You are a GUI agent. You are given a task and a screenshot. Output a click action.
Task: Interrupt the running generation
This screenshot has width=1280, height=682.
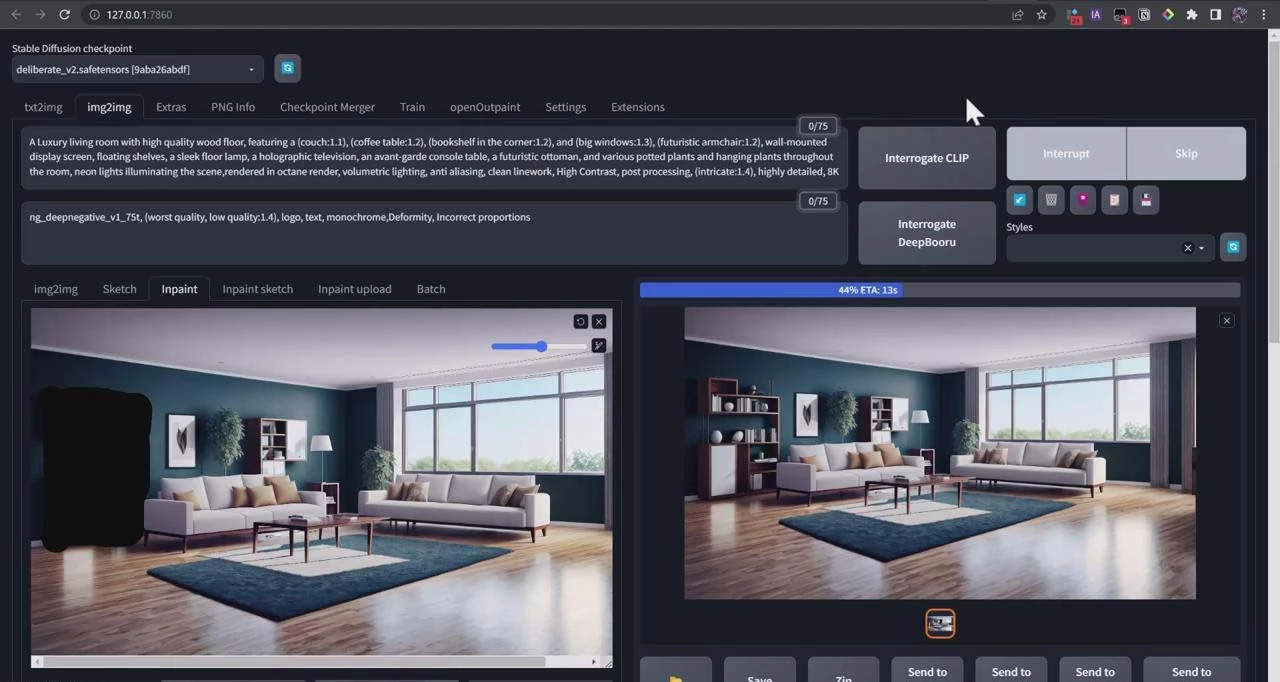(1066, 153)
